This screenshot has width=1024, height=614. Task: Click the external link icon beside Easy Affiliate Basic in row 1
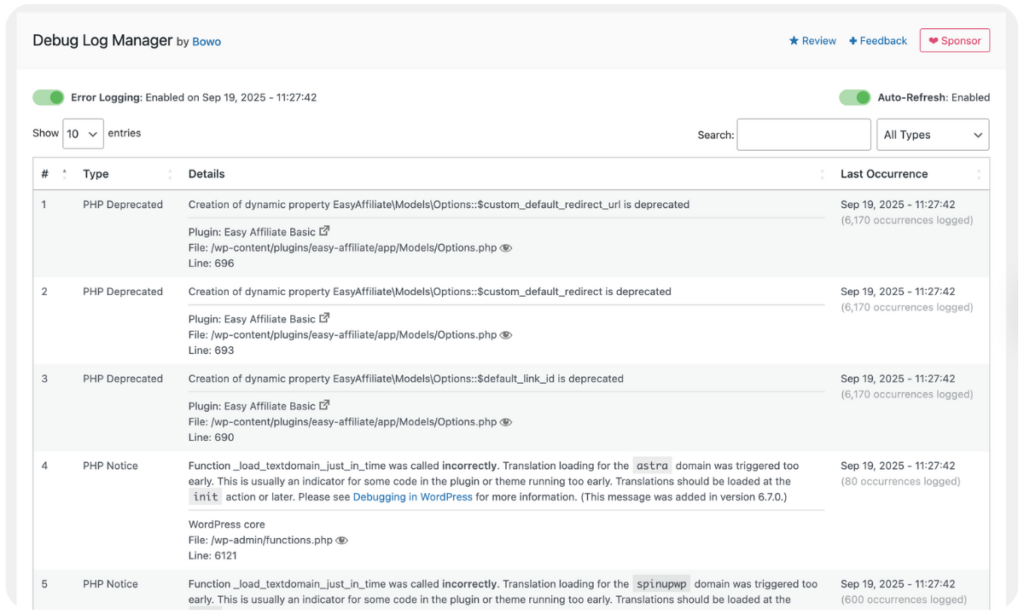[x=324, y=232]
